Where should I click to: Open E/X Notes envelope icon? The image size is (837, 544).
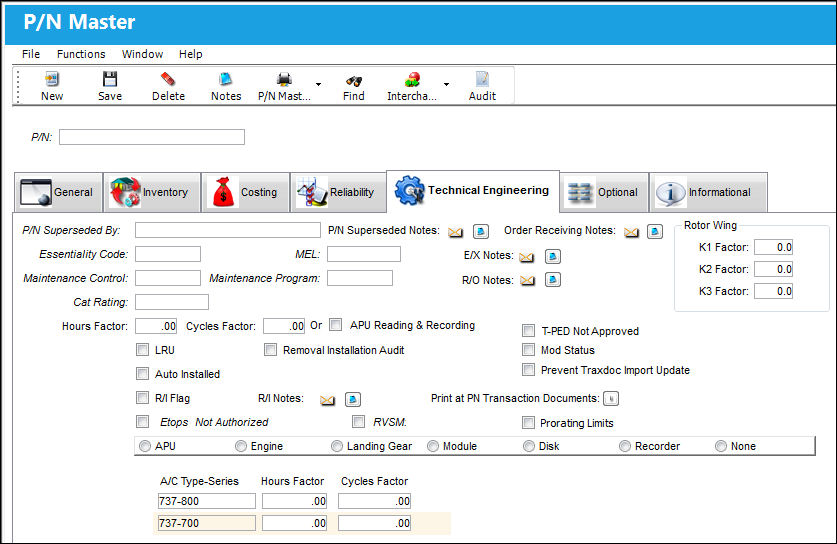[526, 257]
